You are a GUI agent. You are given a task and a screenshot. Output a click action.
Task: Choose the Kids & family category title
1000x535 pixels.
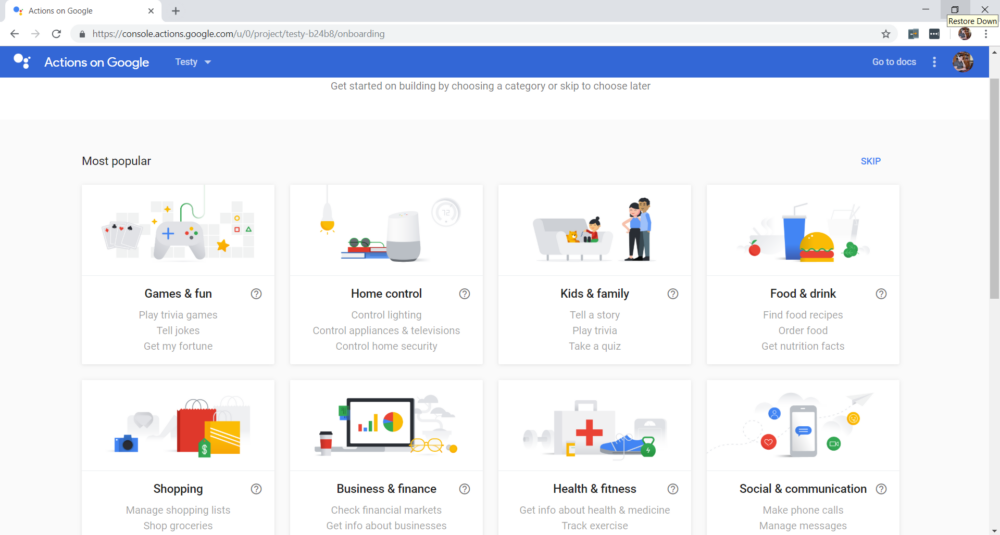point(594,294)
